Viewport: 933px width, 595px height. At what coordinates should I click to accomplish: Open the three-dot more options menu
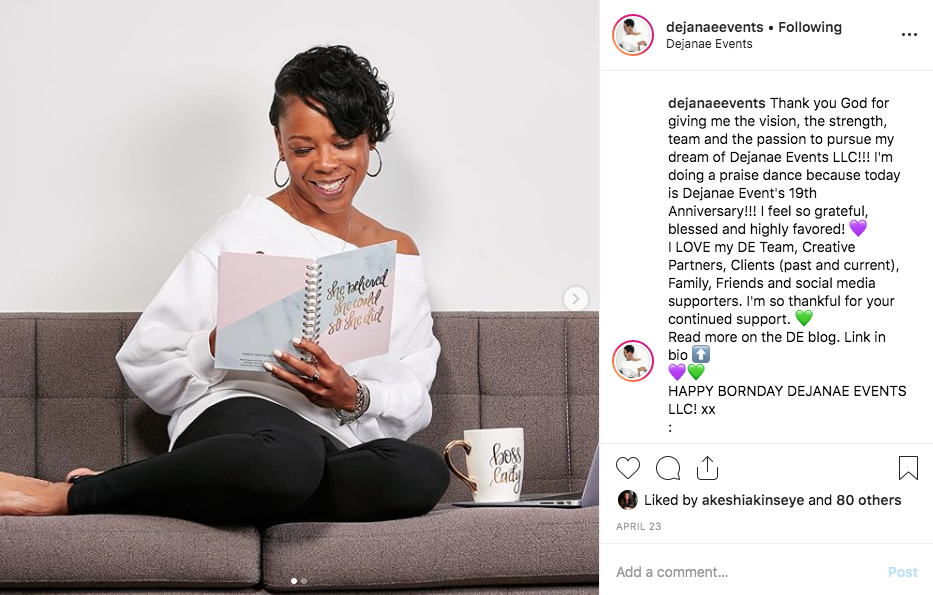[x=909, y=35]
